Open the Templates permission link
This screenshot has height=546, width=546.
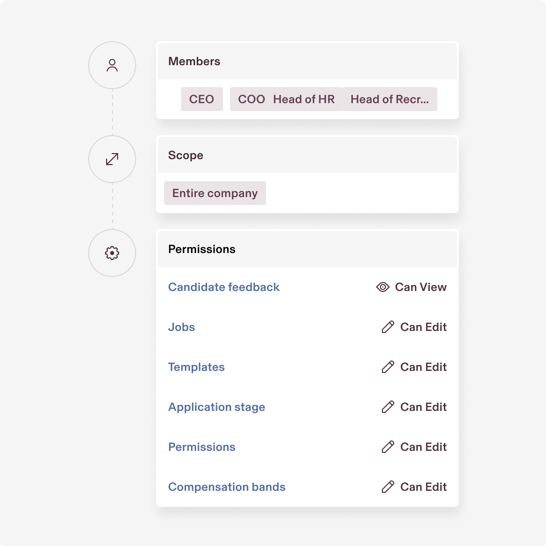(x=196, y=367)
